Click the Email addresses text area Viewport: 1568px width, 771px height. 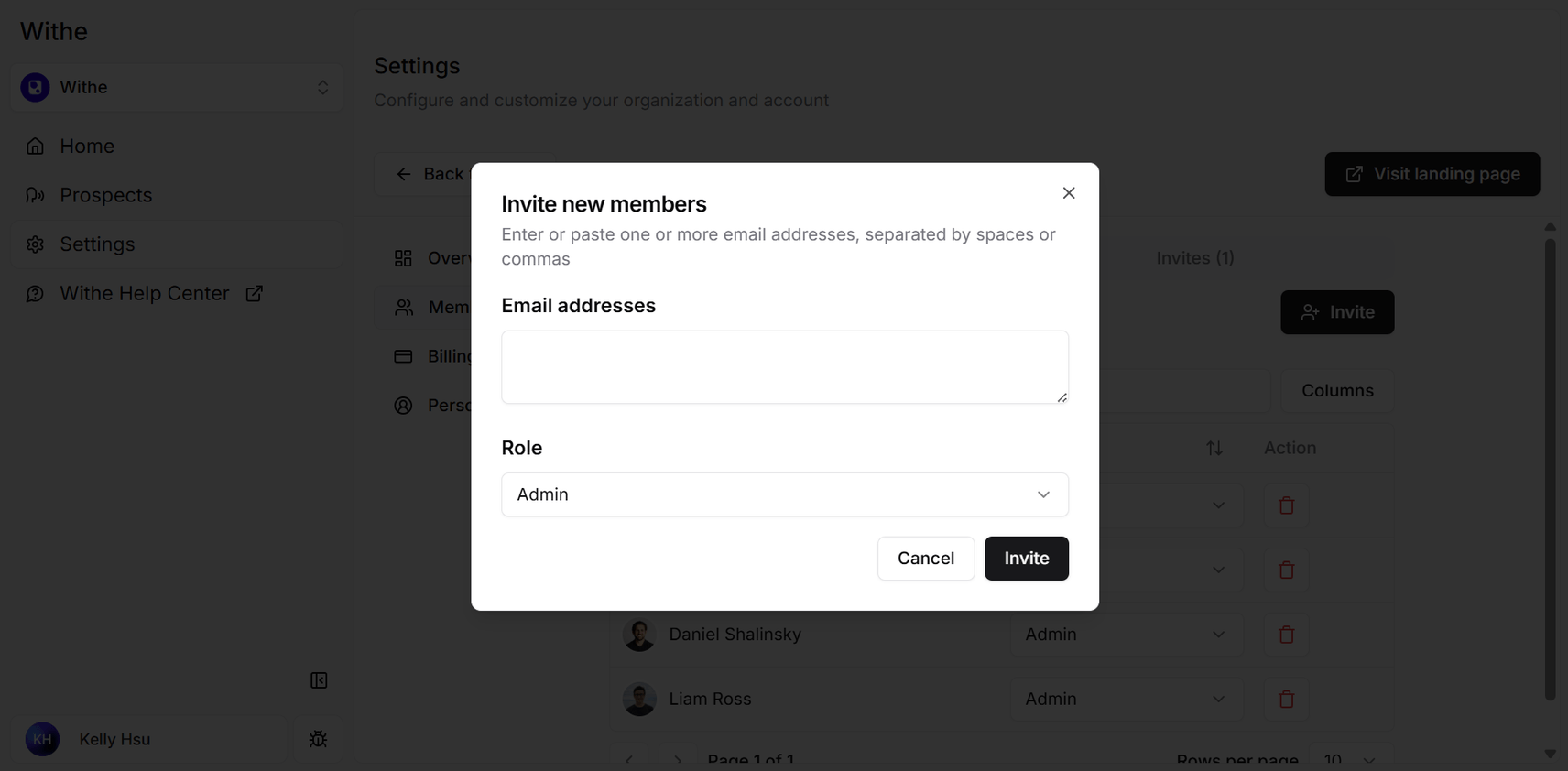pos(785,367)
